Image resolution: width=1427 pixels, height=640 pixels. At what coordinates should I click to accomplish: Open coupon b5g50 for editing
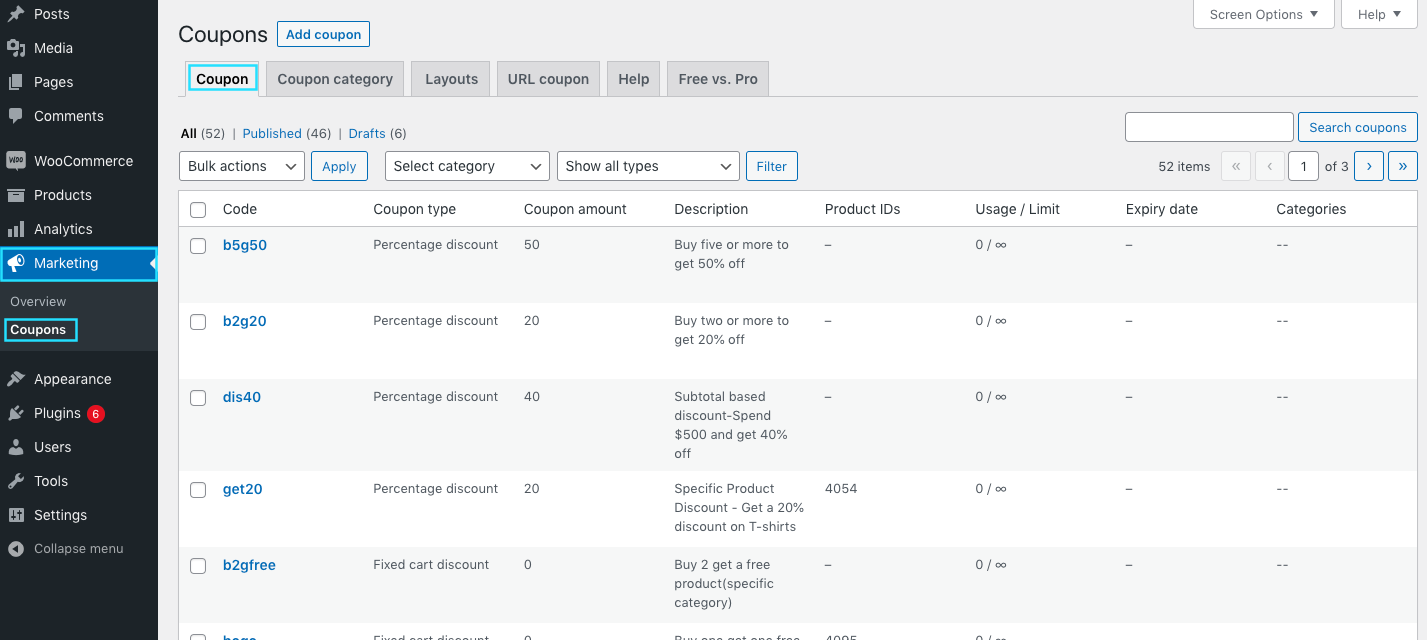coord(245,245)
